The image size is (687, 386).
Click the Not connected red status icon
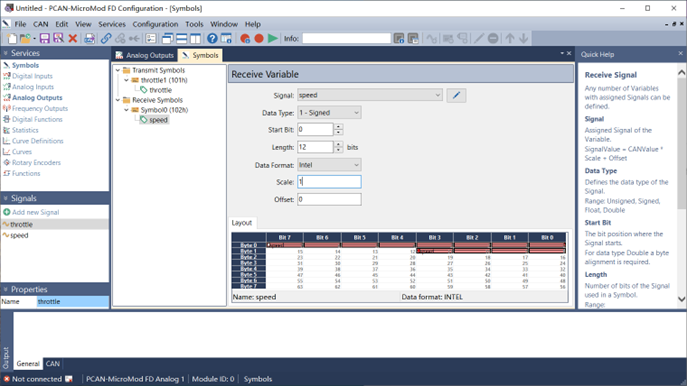click(x=6, y=379)
